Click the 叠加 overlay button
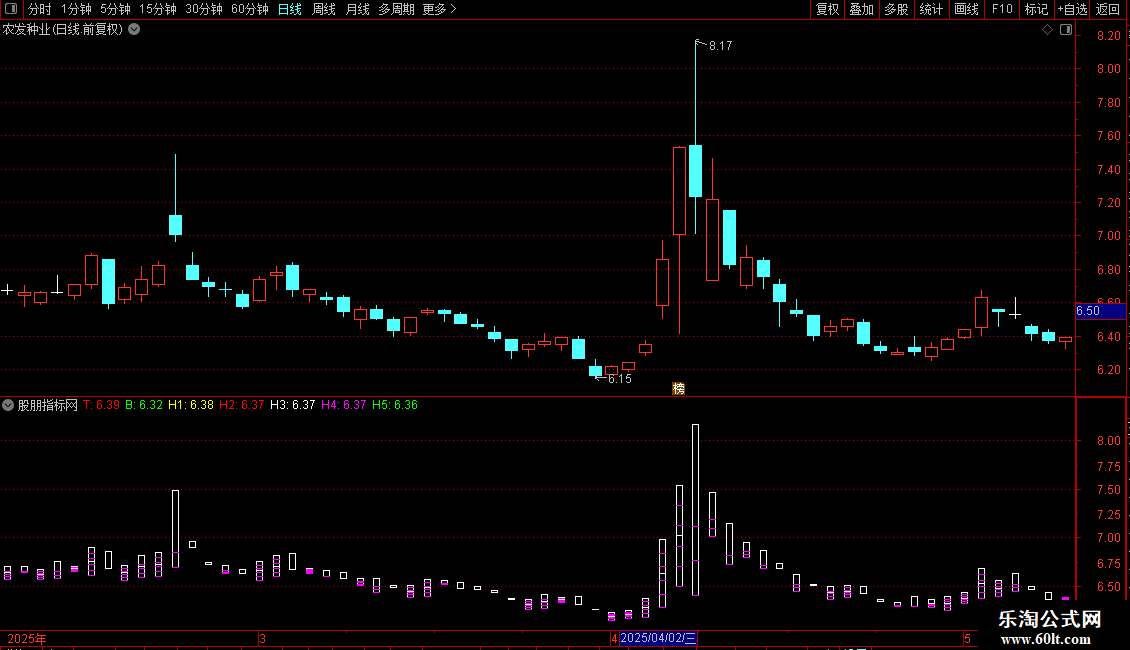This screenshot has height=650, width=1130. coord(861,9)
